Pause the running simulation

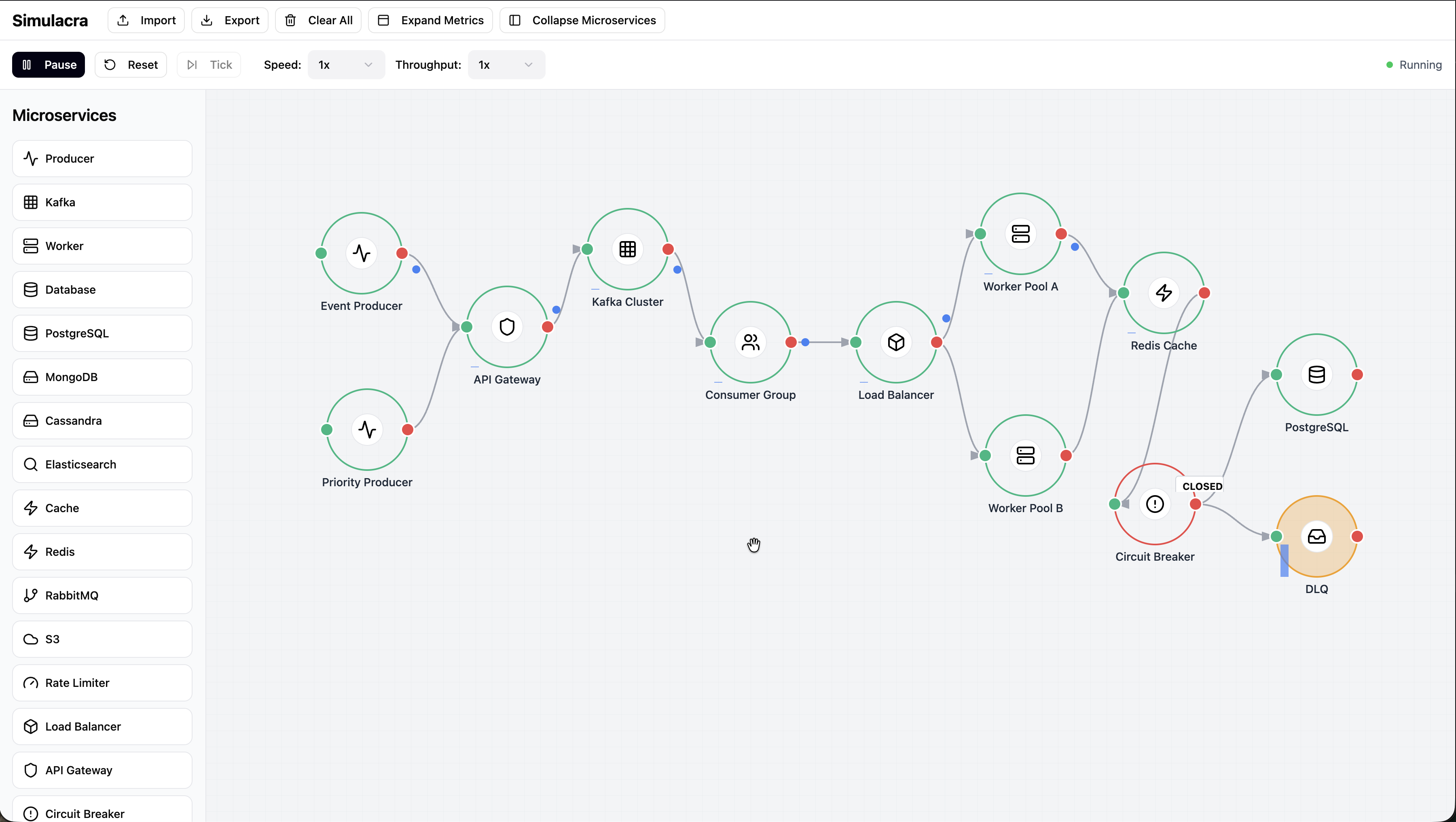coord(49,65)
